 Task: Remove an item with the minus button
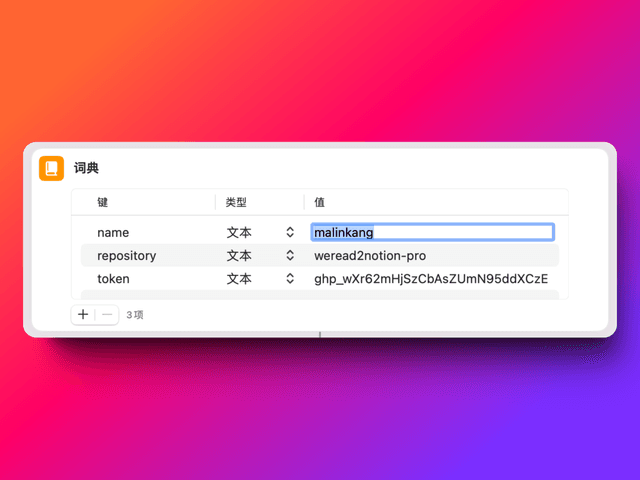(106, 314)
